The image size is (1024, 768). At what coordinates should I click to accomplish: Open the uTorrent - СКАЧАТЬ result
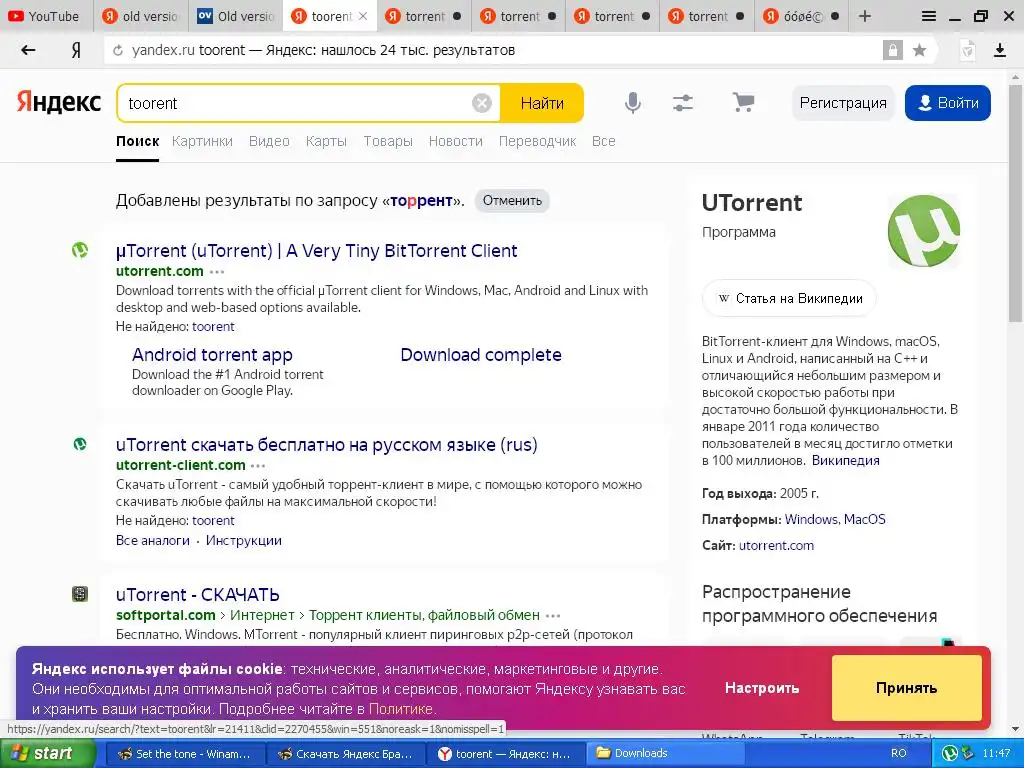click(x=198, y=595)
